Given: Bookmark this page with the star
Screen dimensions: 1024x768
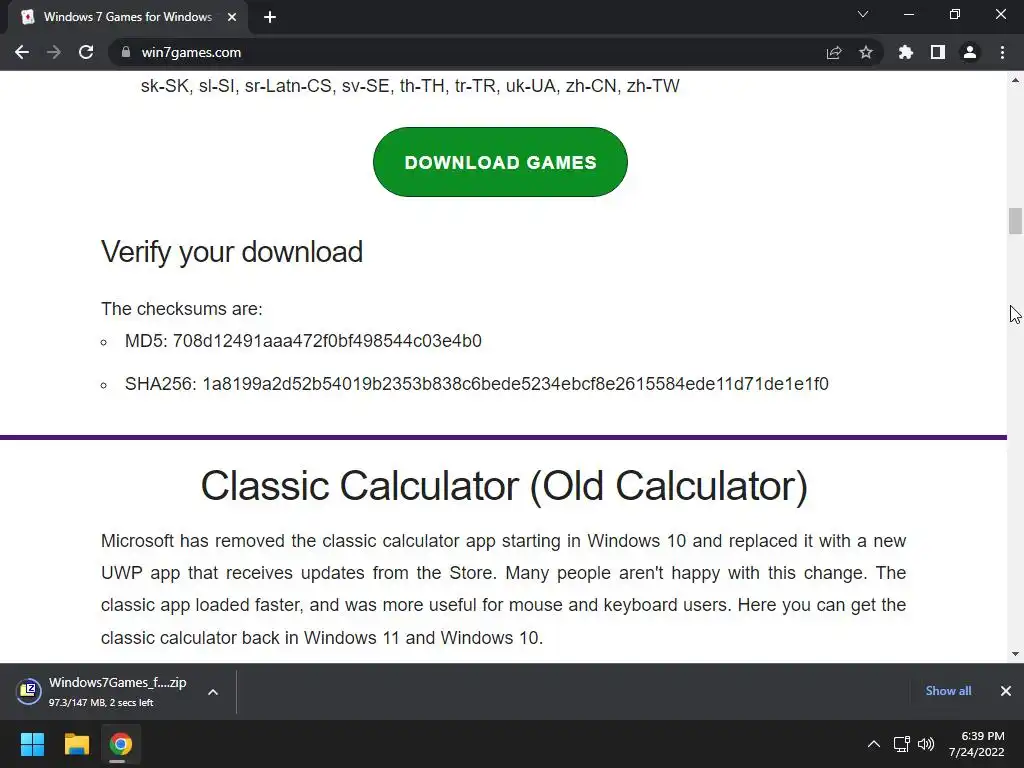Looking at the screenshot, I should click(x=866, y=52).
